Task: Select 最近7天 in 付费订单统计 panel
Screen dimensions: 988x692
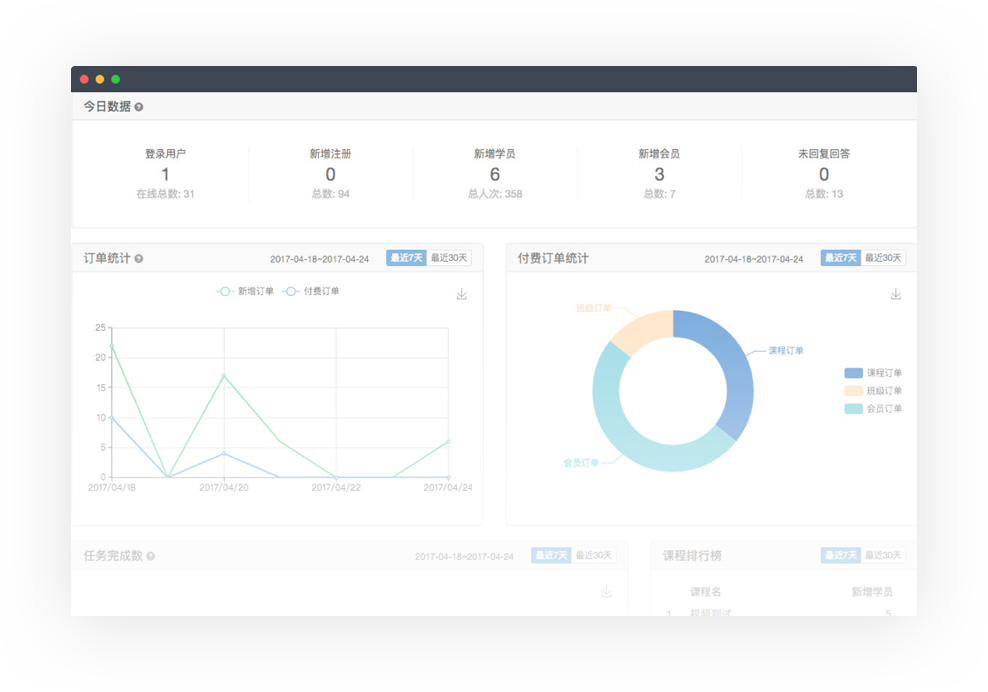Action: point(841,258)
